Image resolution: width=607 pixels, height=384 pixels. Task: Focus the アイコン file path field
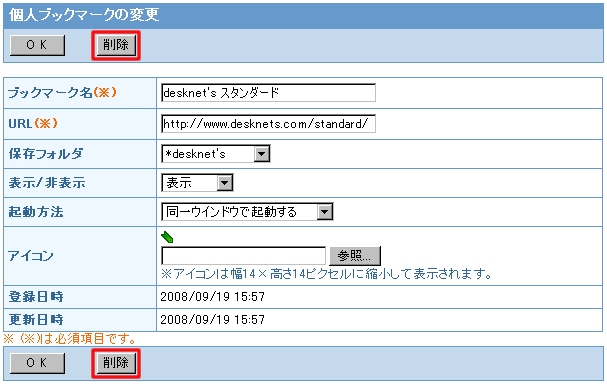tap(243, 256)
